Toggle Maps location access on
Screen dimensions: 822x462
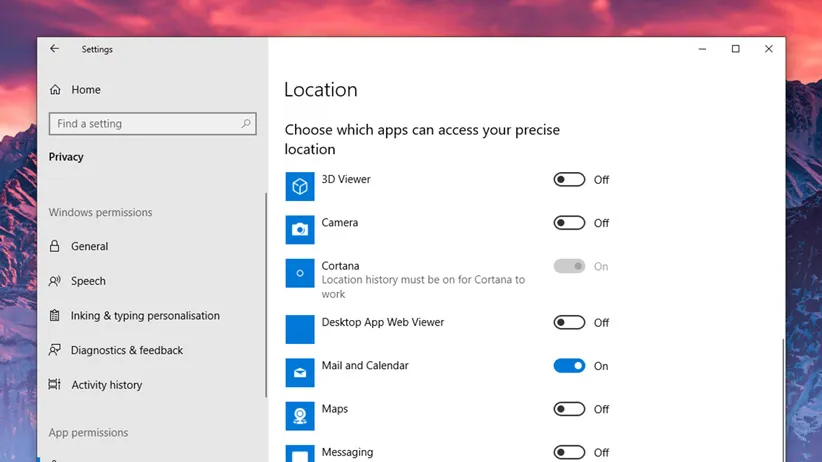pos(569,409)
